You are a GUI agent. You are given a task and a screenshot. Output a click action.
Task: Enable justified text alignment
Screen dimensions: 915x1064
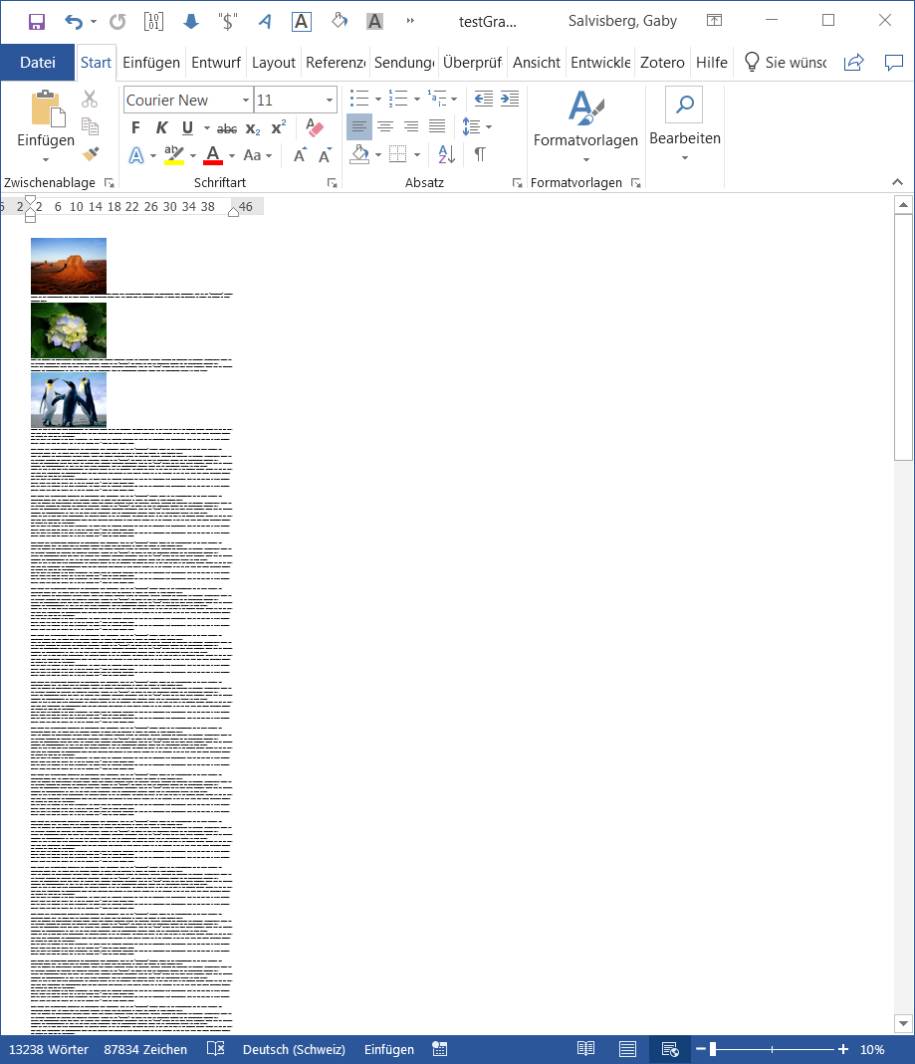pyautogui.click(x=436, y=126)
